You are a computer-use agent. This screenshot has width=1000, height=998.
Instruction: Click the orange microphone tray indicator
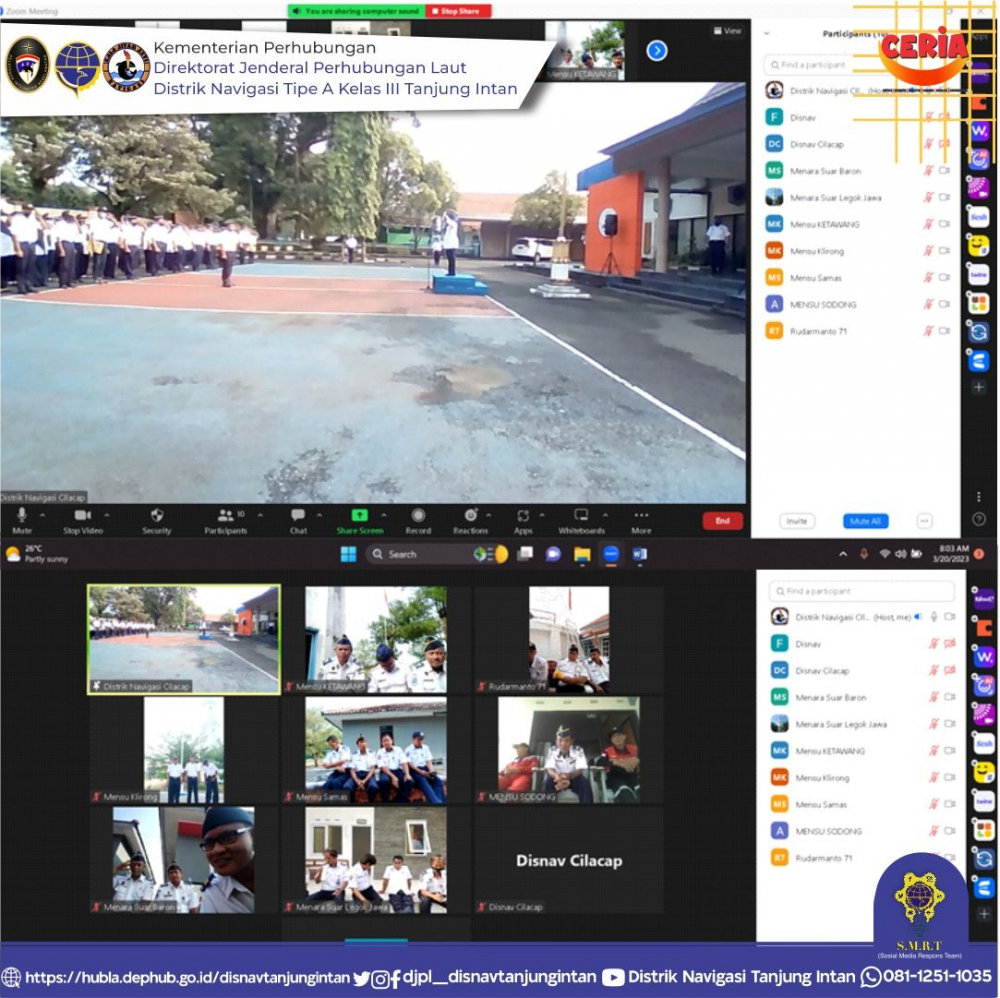(x=864, y=554)
